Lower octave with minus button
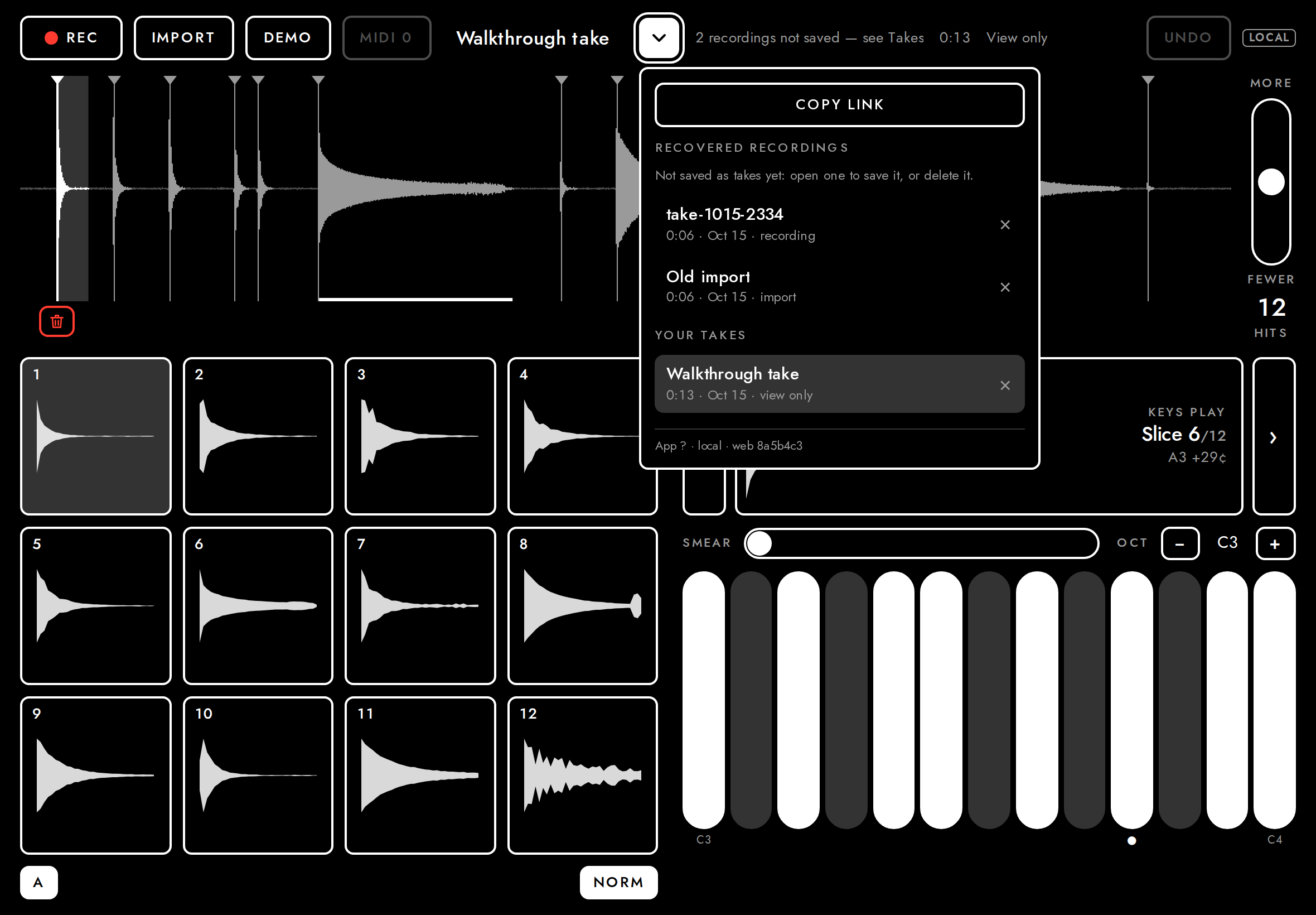Viewport: 1316px width, 915px height. point(1179,543)
